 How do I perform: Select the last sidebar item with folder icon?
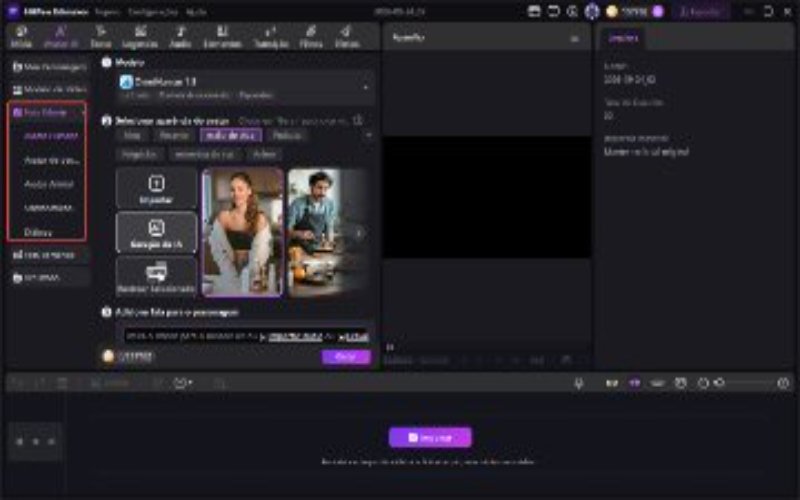point(49,278)
